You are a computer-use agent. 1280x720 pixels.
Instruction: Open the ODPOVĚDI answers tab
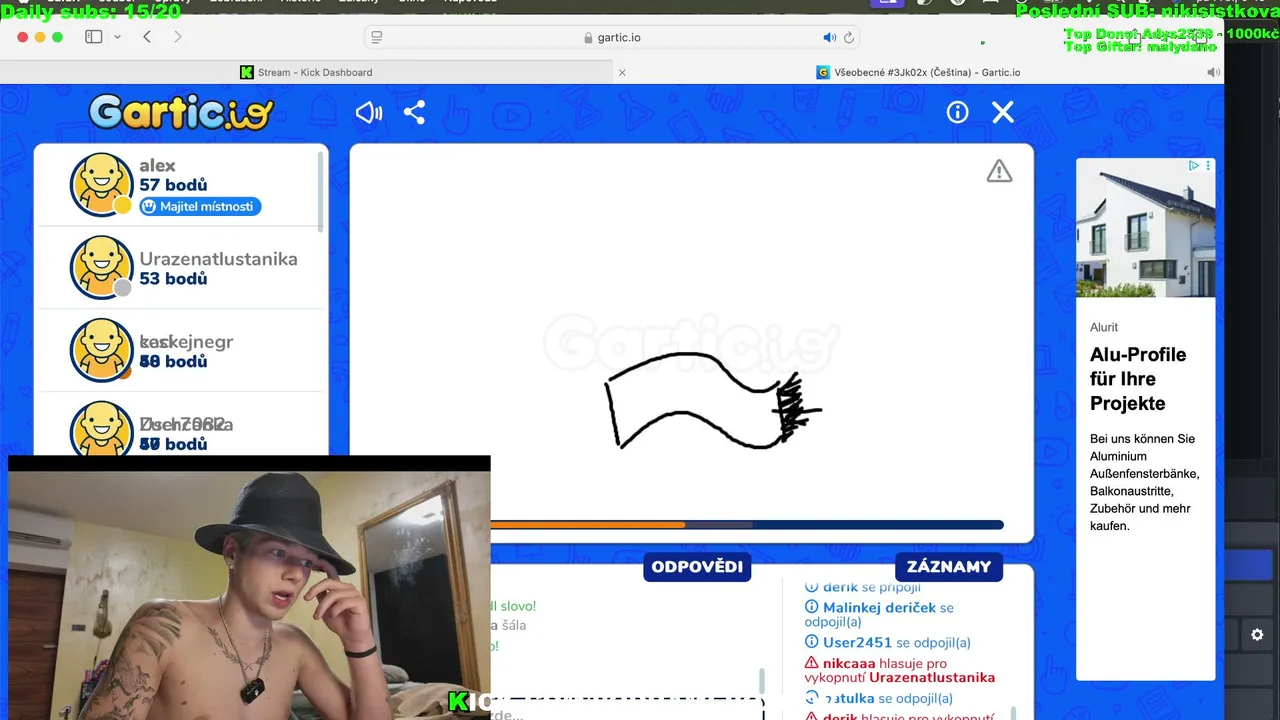[697, 567]
